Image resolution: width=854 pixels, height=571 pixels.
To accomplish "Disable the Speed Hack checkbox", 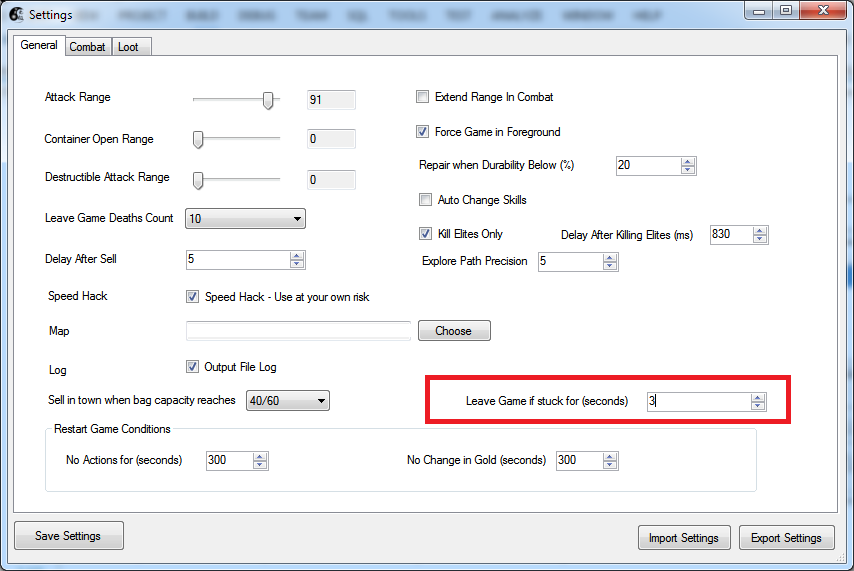I will click(192, 296).
